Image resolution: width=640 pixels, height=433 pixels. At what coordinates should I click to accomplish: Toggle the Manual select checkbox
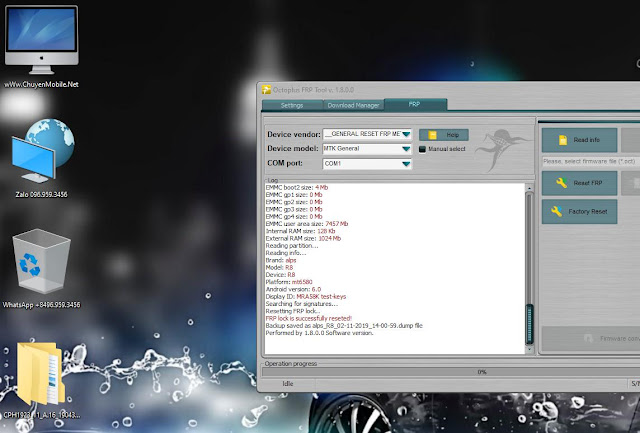(422, 149)
